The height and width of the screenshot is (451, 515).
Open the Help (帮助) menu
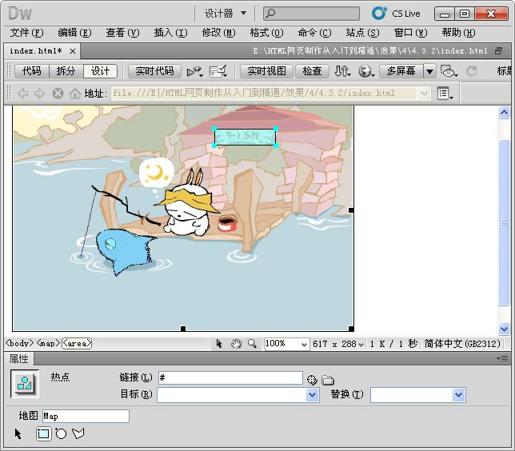pyautogui.click(x=458, y=33)
